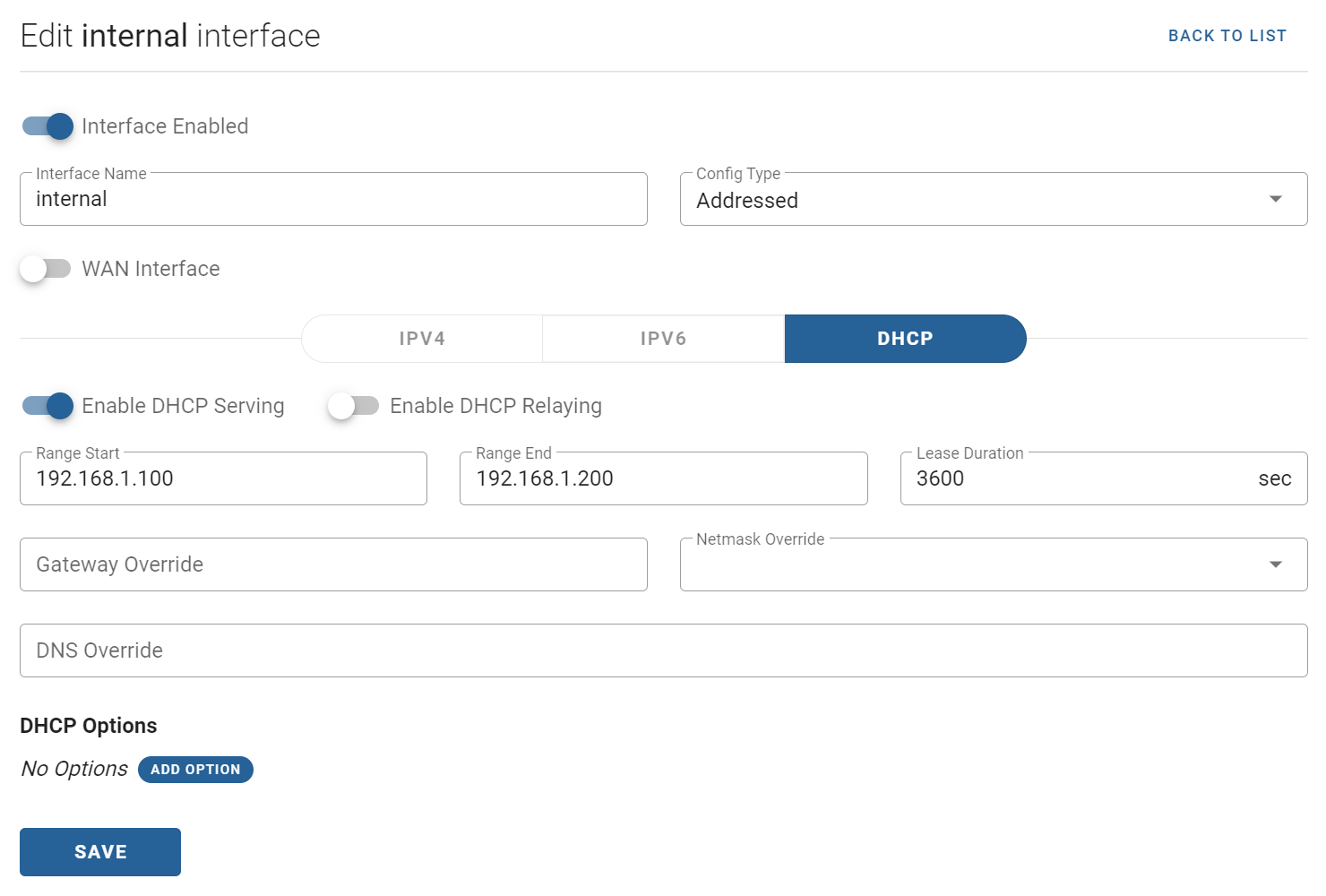Switch to the IPV4 tab
Screen dimensions: 1326x896
[x=422, y=339]
